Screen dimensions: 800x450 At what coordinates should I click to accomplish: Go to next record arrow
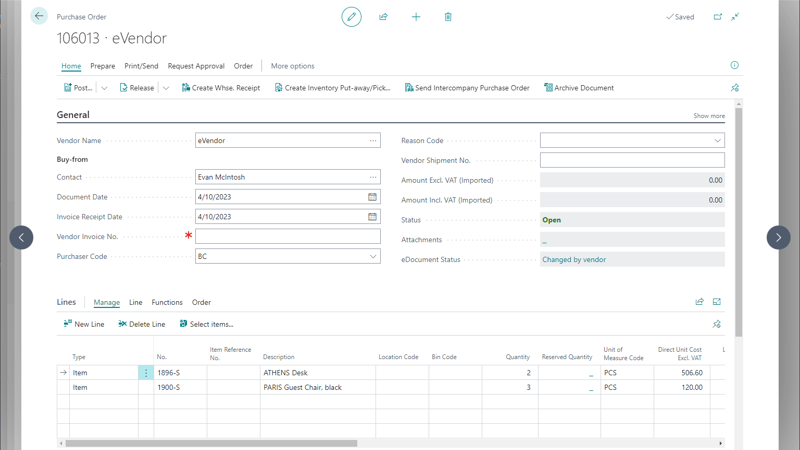pos(778,237)
